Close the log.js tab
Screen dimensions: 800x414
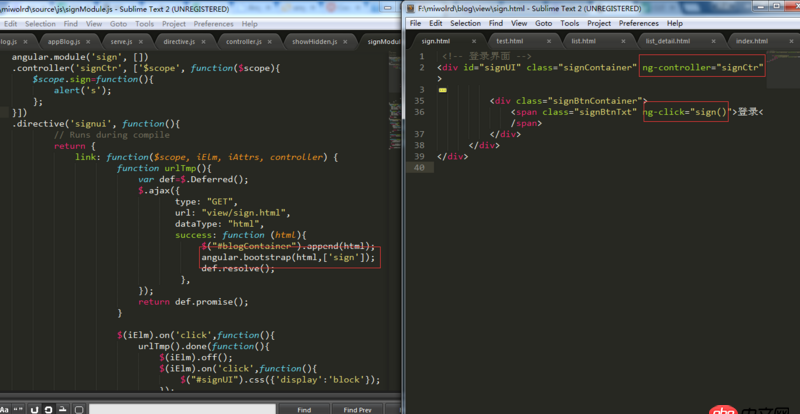[x=24, y=42]
